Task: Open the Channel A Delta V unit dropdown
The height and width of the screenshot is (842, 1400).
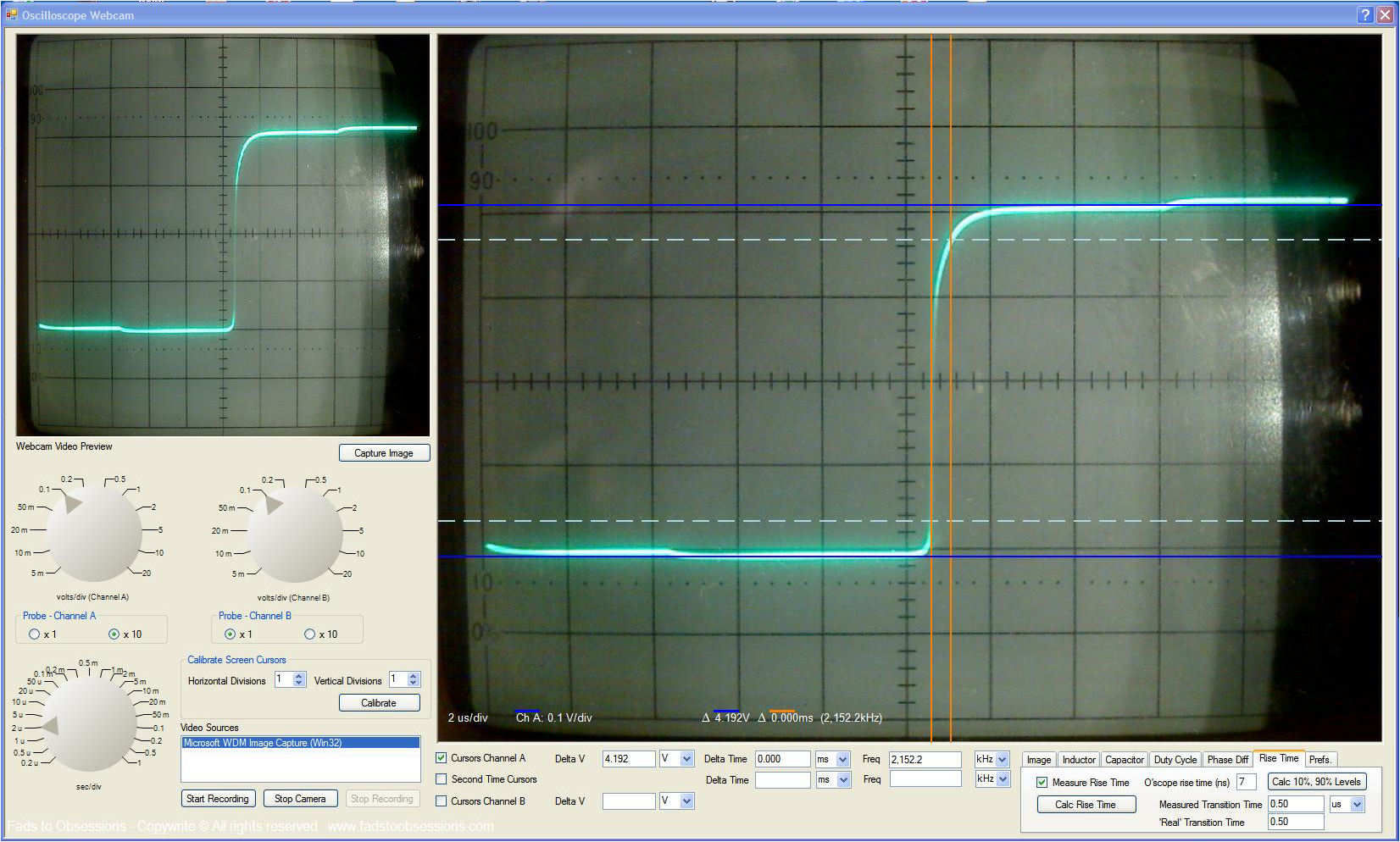Action: coord(686,759)
